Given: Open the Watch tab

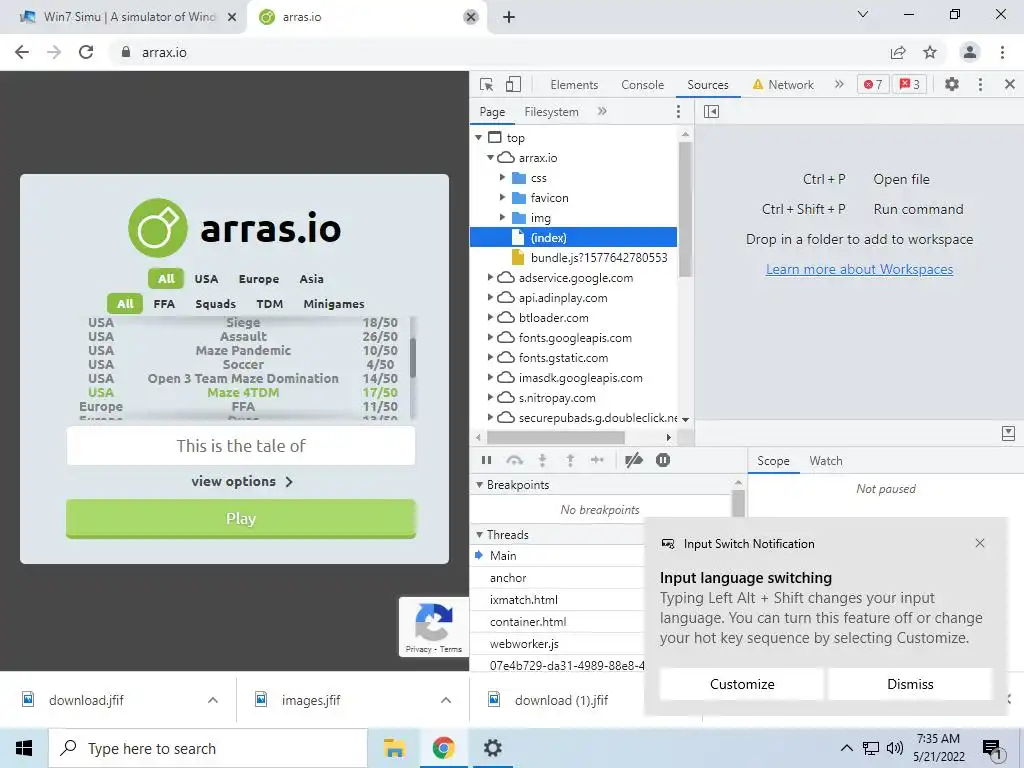Looking at the screenshot, I should (x=825, y=461).
